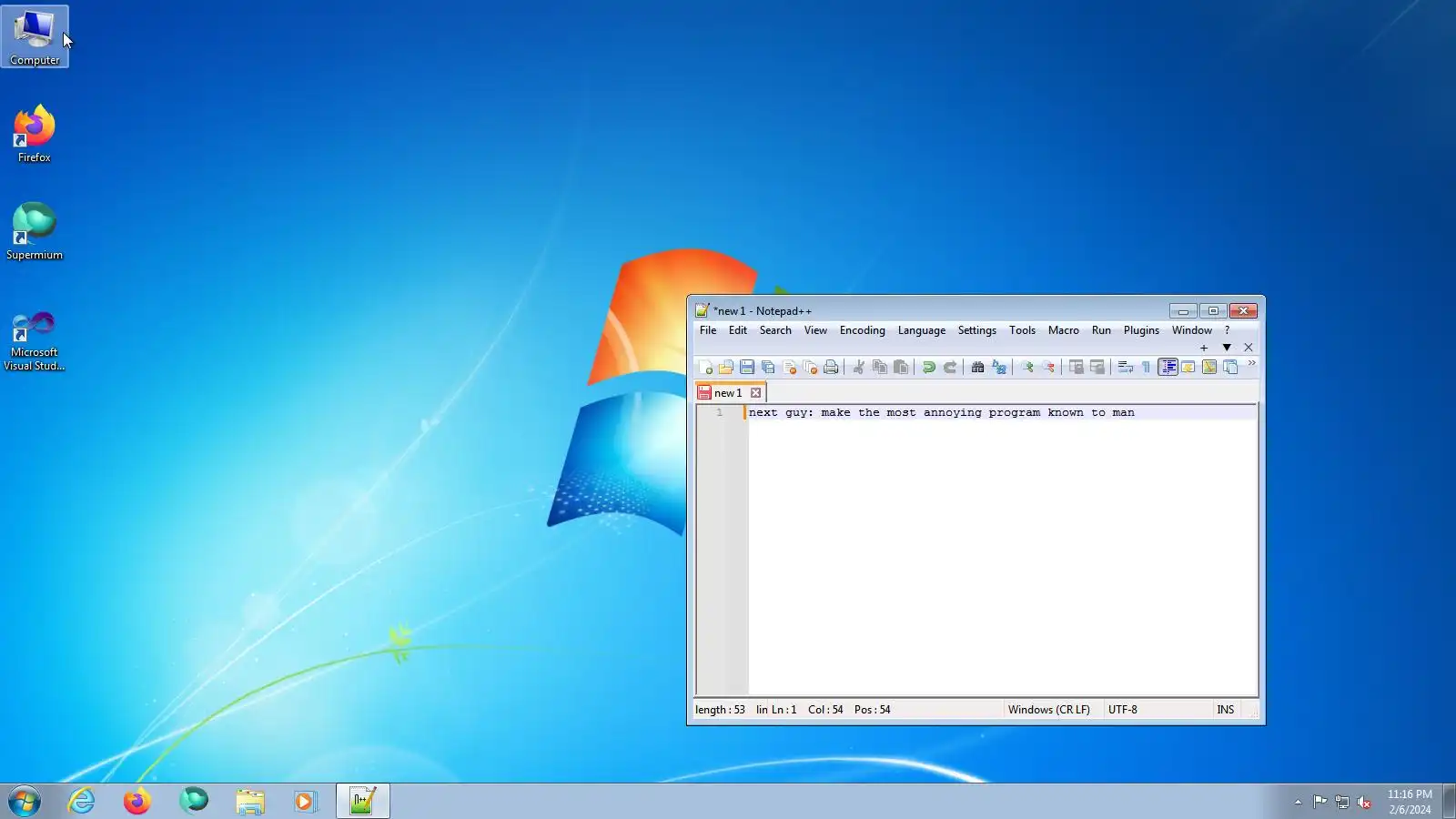1456x819 pixels.
Task: Click the Open file folder icon in toolbar
Action: click(x=726, y=368)
